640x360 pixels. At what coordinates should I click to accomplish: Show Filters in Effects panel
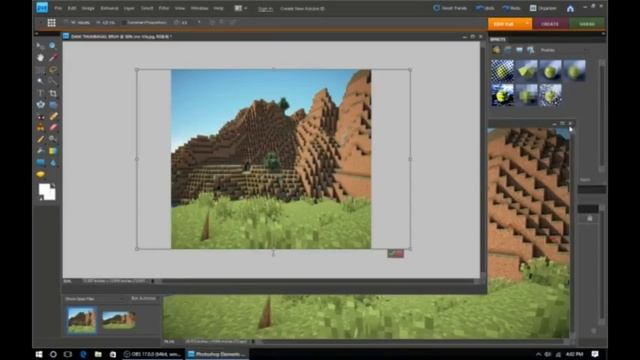coord(496,50)
